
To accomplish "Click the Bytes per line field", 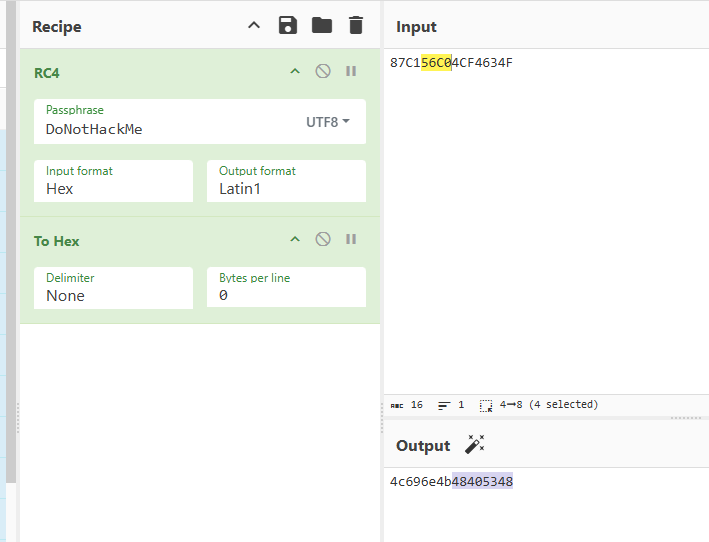I will point(286,295).
